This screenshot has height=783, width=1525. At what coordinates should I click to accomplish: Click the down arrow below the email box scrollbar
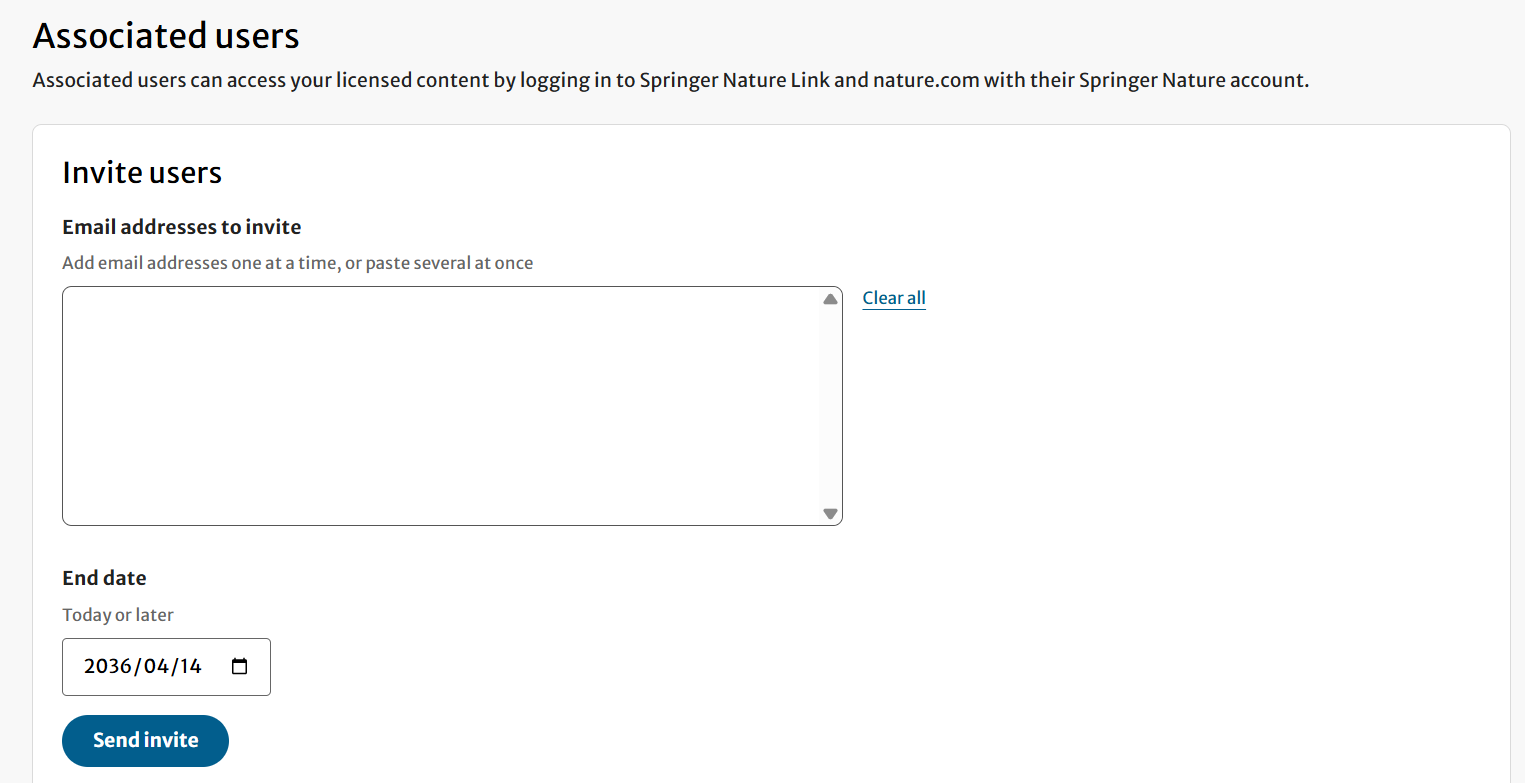[829, 513]
